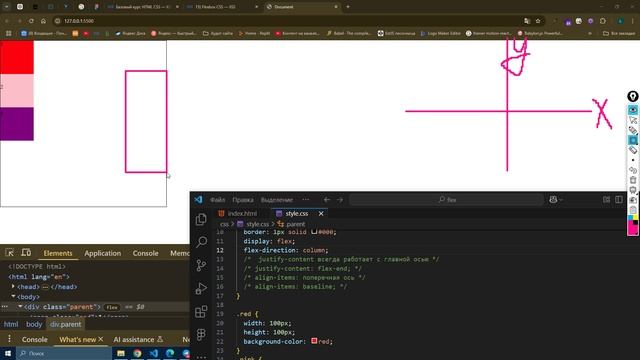Select div.parent in DevTools breadcrumb
Image resolution: width=640 pixels, height=360 pixels.
click(x=65, y=324)
